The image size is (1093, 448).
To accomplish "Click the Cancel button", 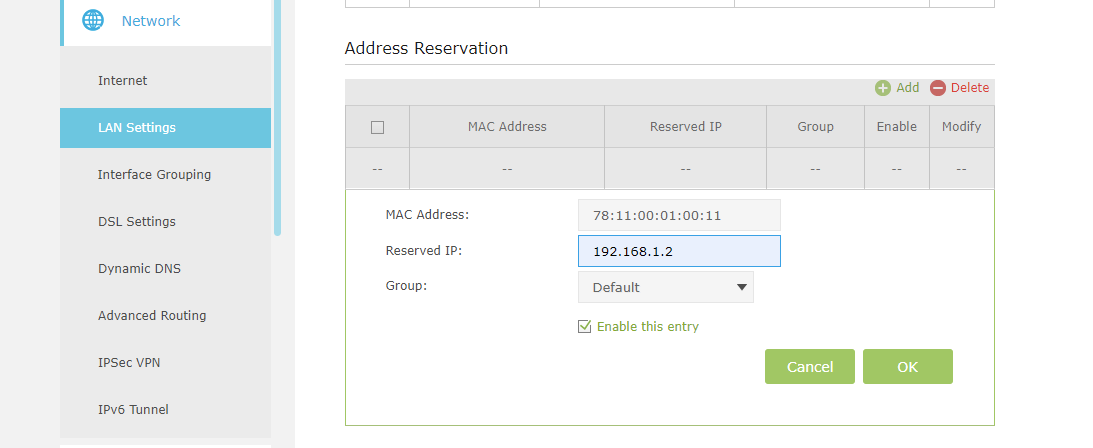I will [x=810, y=366].
